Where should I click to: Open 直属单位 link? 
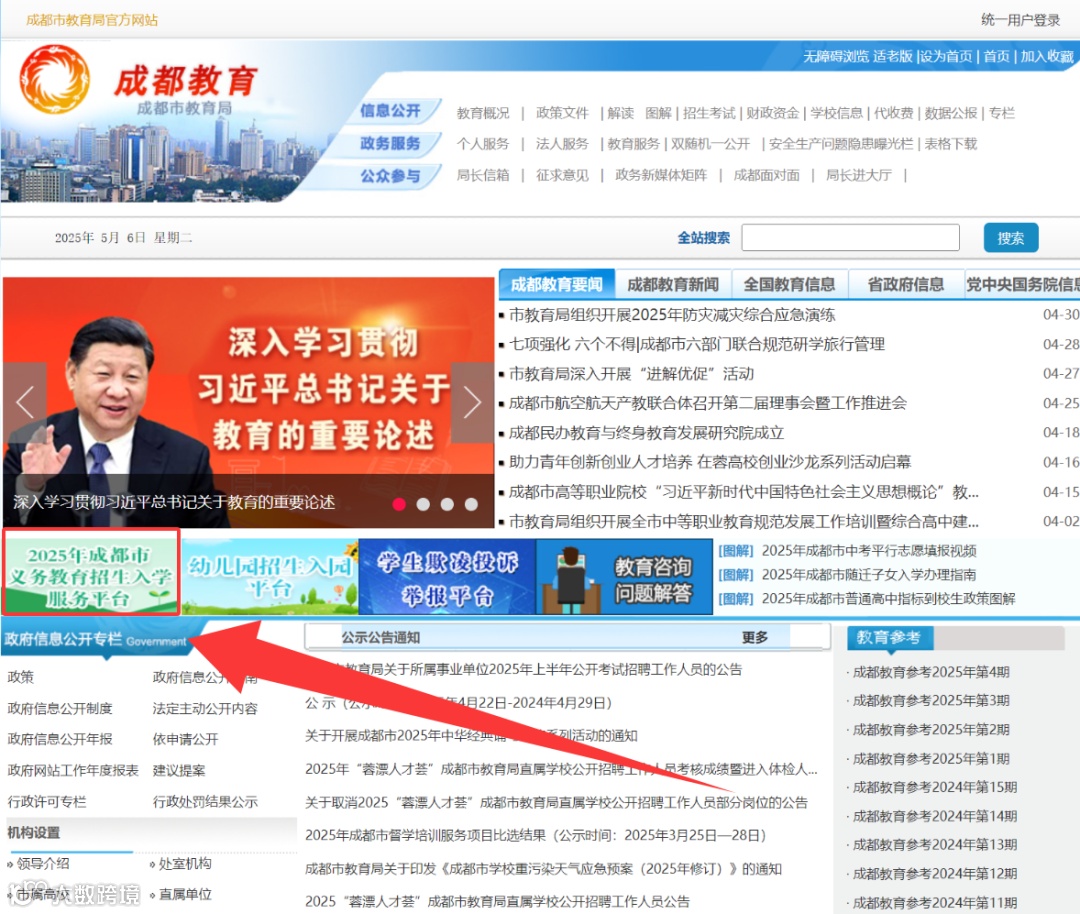click(185, 895)
